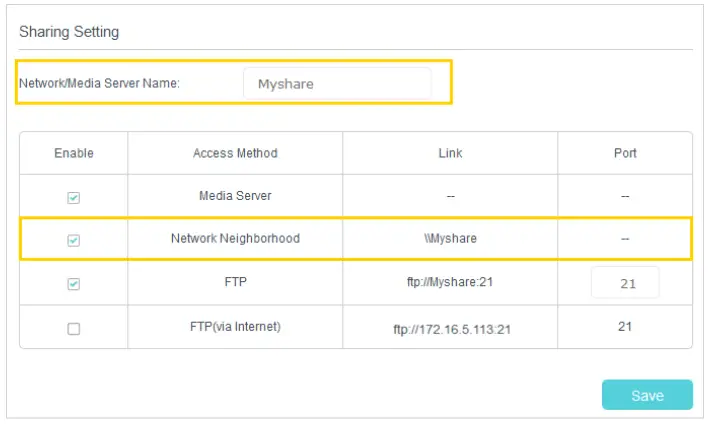The width and height of the screenshot is (711, 424).
Task: Disable the Network Neighborhood checkbox
Action: [x=74, y=241]
